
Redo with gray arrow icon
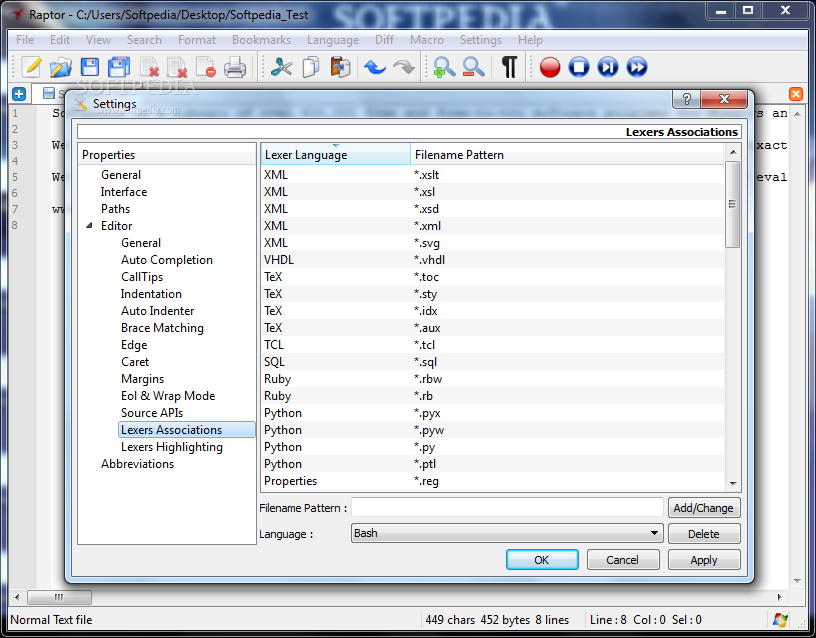(404, 67)
